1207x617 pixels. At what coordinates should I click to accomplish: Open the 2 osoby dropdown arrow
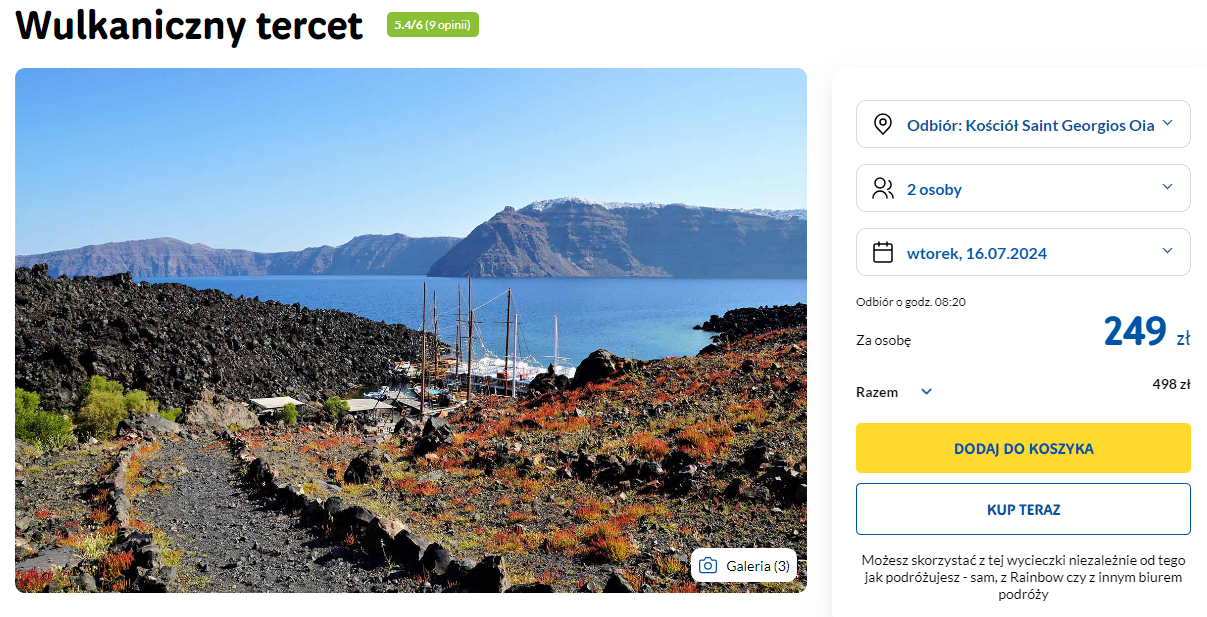[1167, 188]
